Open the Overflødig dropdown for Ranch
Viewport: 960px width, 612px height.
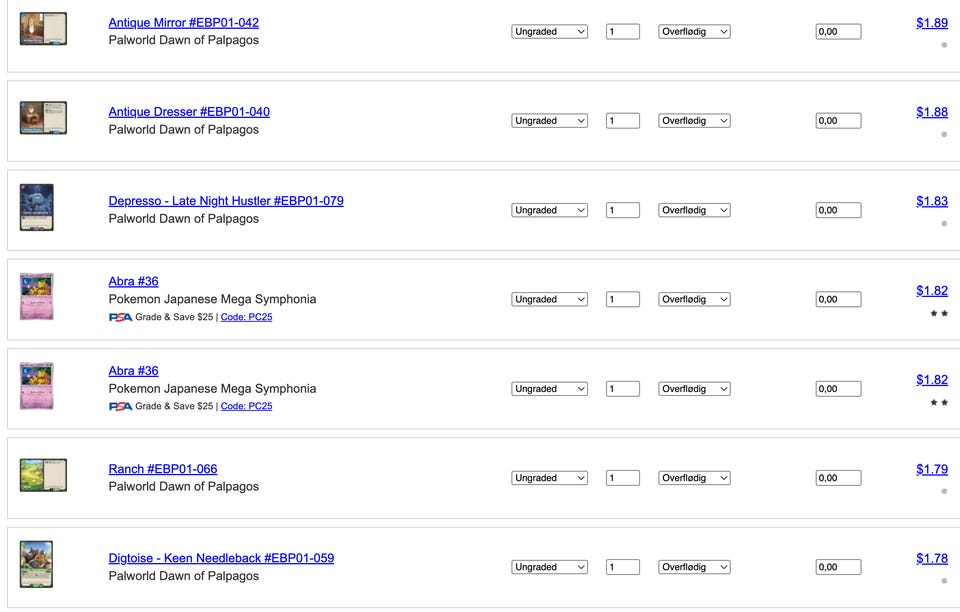click(694, 478)
